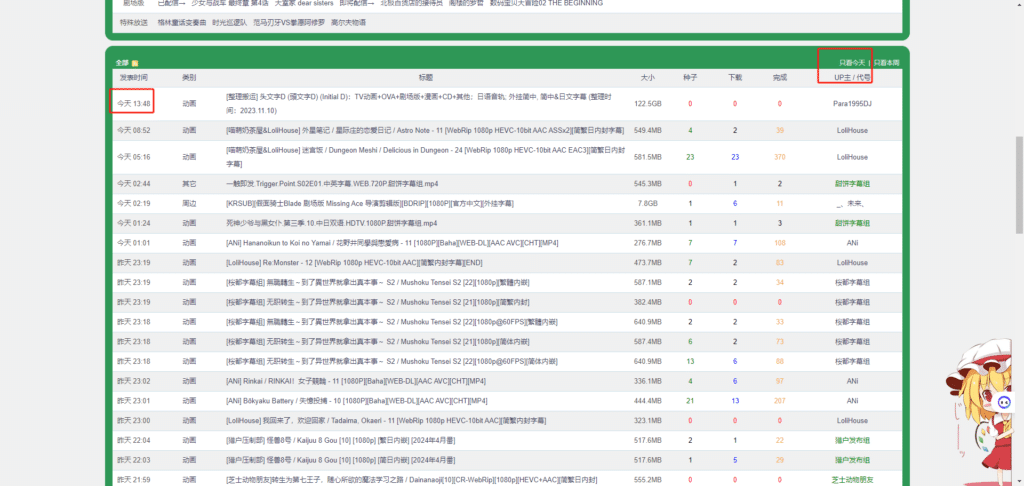
Task: Select the 207 completed count cell
Action: [x=780, y=400]
